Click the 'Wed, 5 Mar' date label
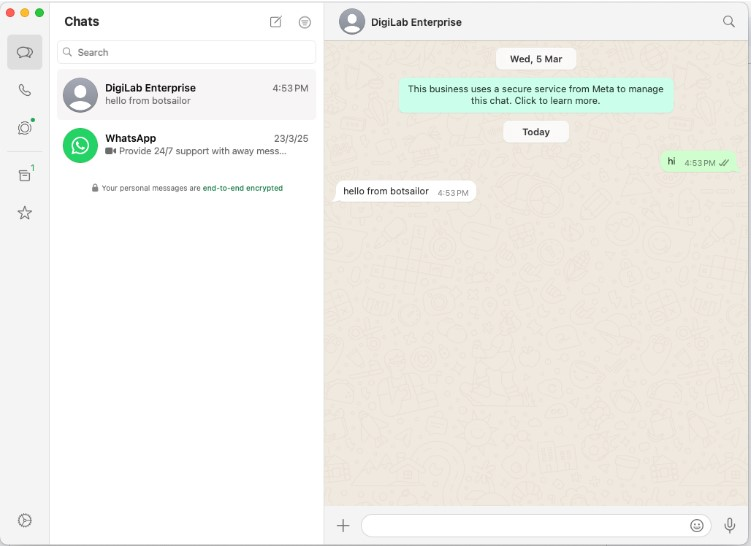 [x=536, y=59]
